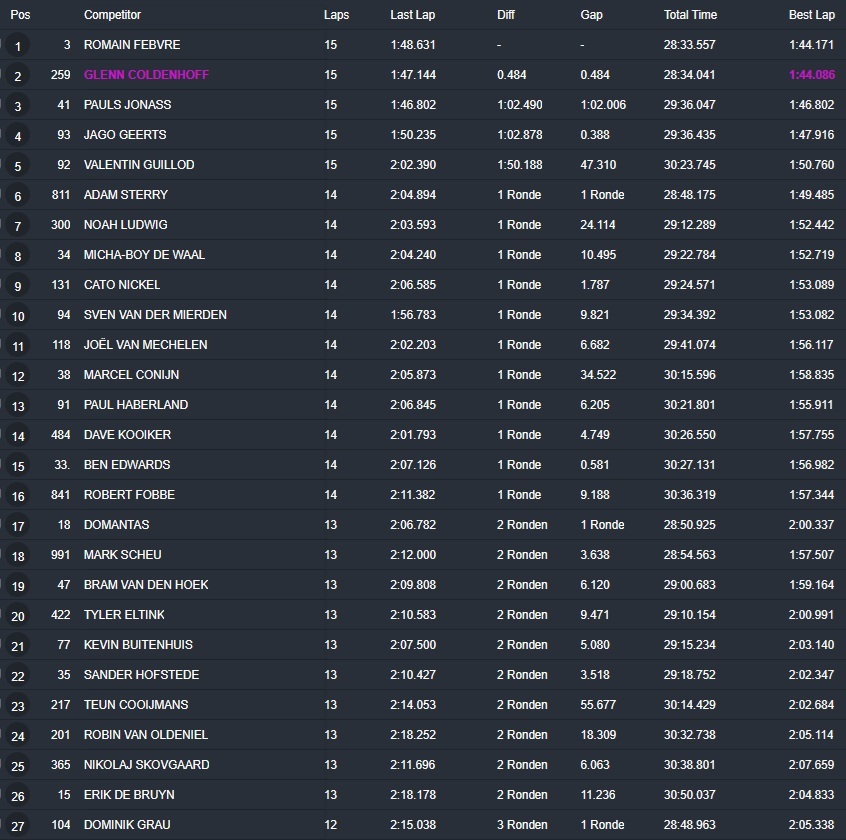Open competitor Pauls Jonass row
The width and height of the screenshot is (846, 840).
pos(127,105)
